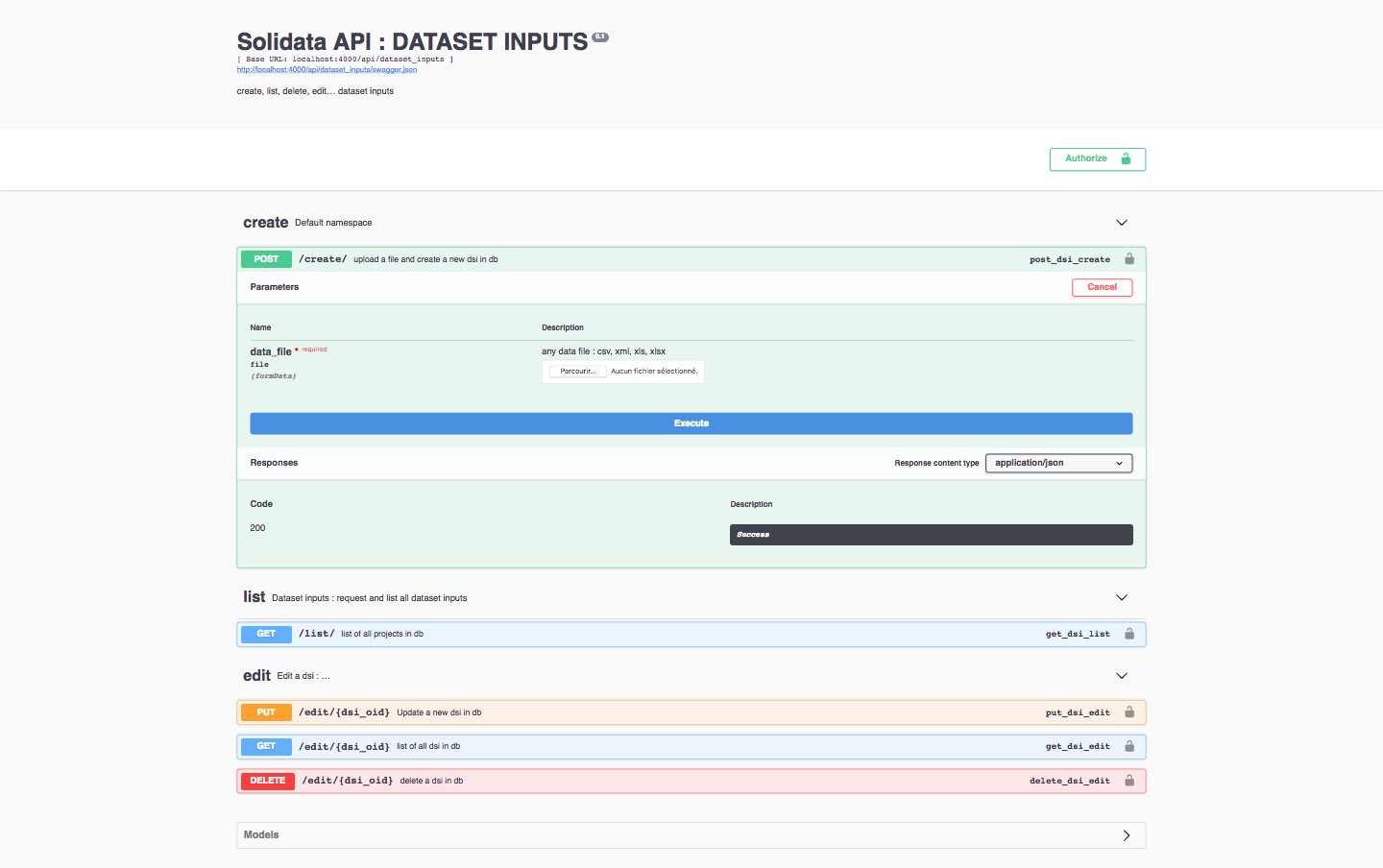Click the put_dsi_edit operation id text
Image resolution: width=1383 pixels, height=868 pixels.
1078,712
